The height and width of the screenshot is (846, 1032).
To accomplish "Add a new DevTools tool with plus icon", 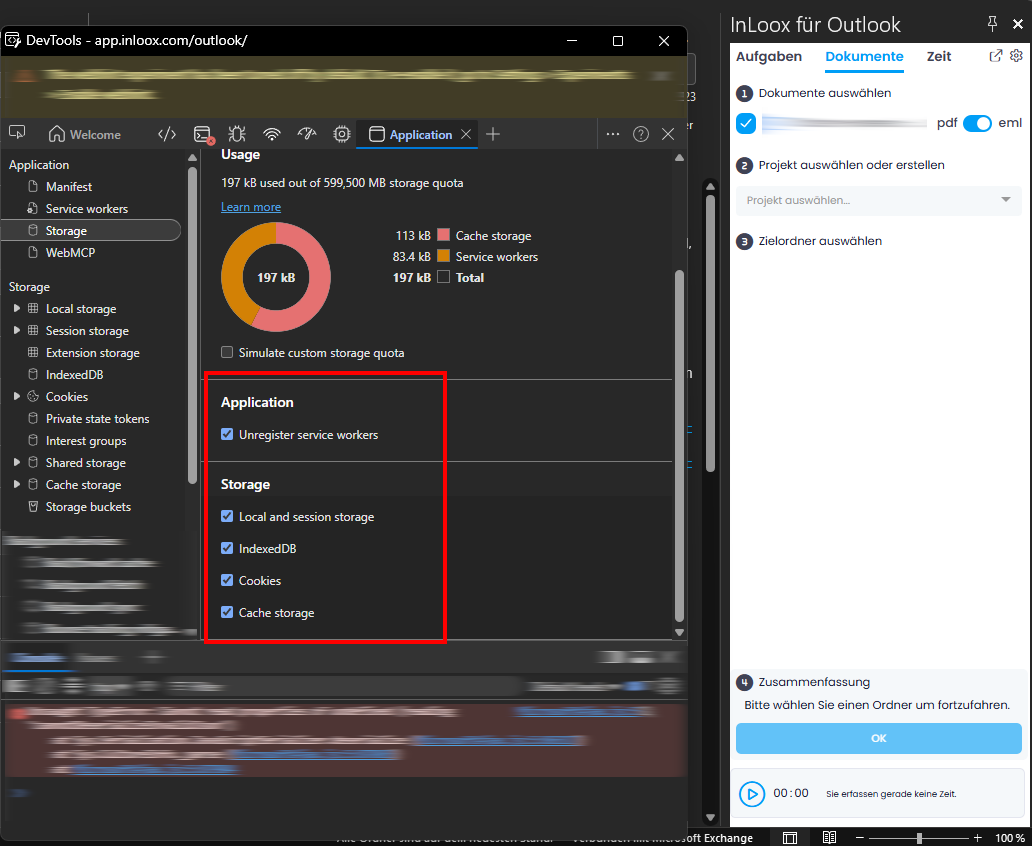I will (493, 134).
